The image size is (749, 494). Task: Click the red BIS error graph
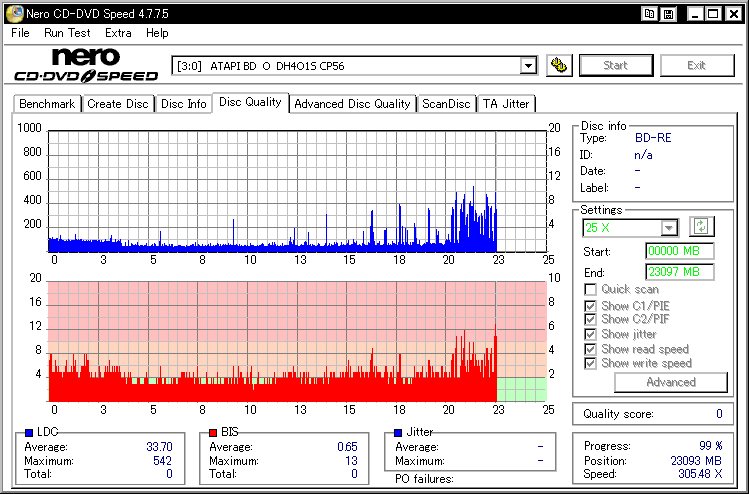[x=297, y=342]
